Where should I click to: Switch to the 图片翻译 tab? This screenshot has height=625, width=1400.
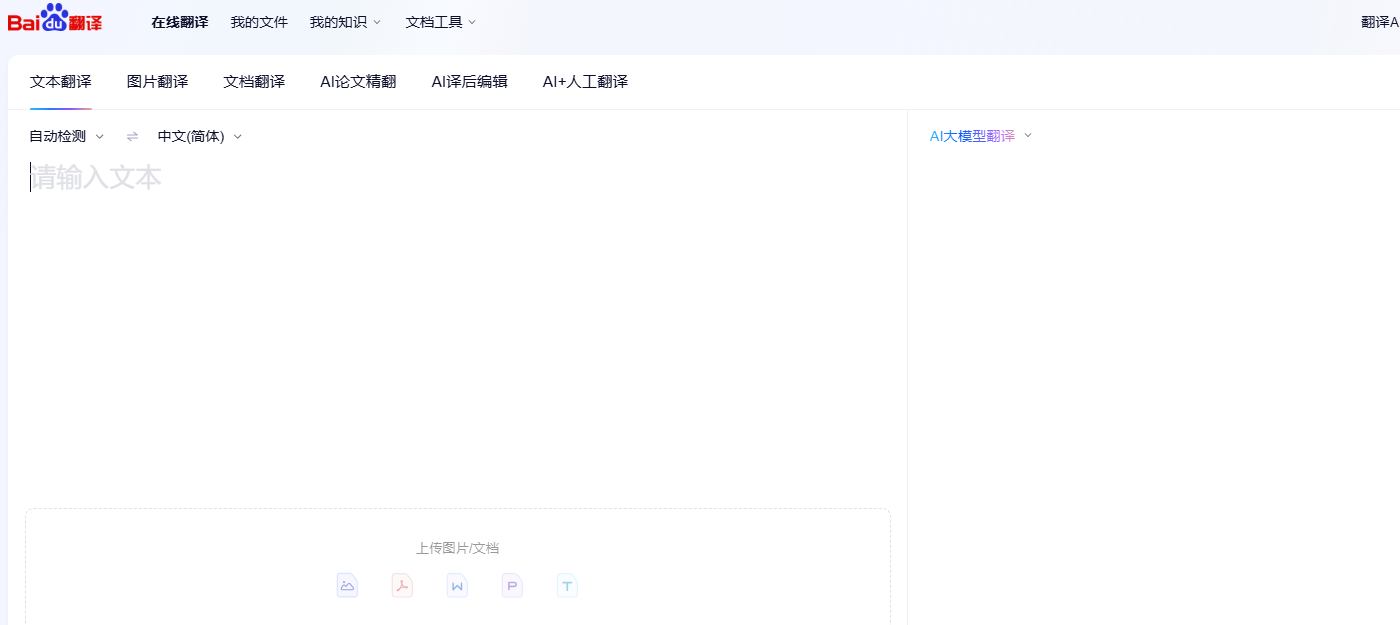(x=157, y=82)
